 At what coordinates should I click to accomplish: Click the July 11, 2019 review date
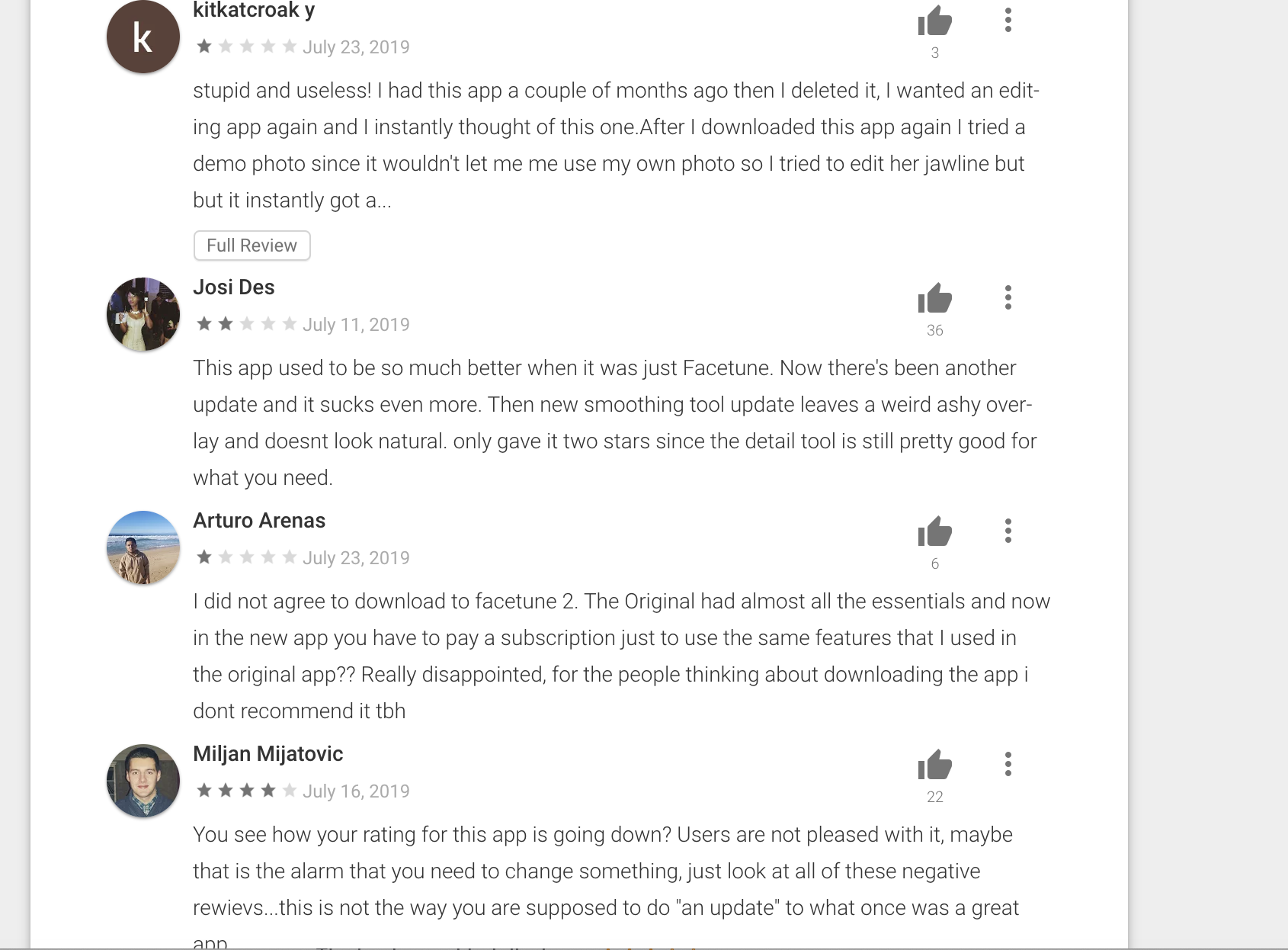[x=356, y=325]
